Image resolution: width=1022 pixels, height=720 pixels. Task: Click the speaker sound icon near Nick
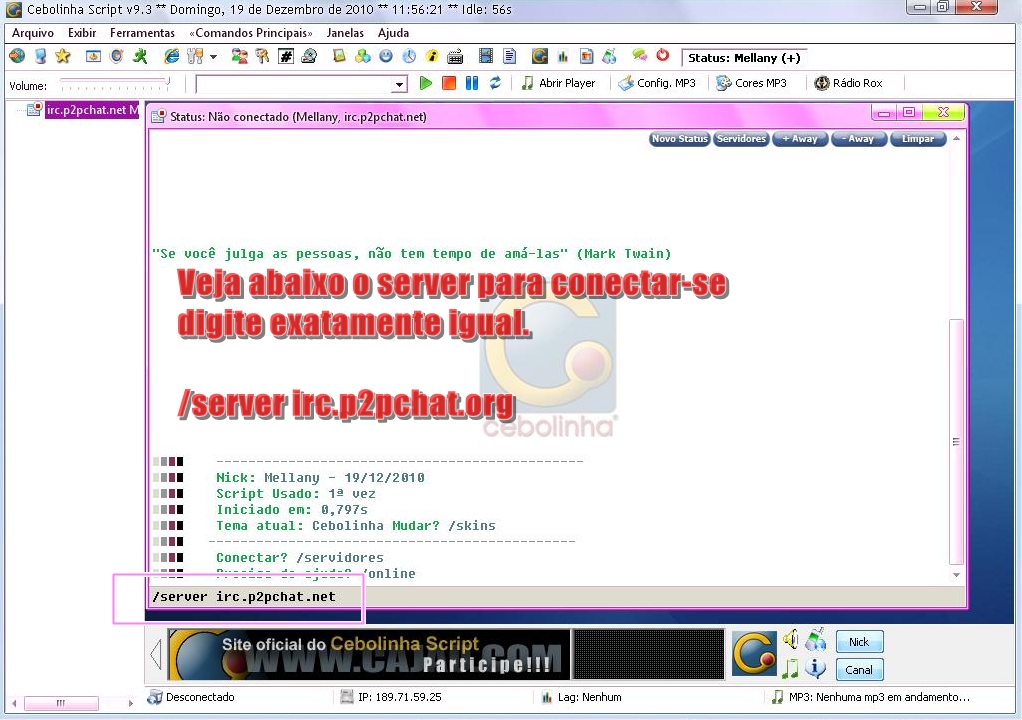[791, 640]
